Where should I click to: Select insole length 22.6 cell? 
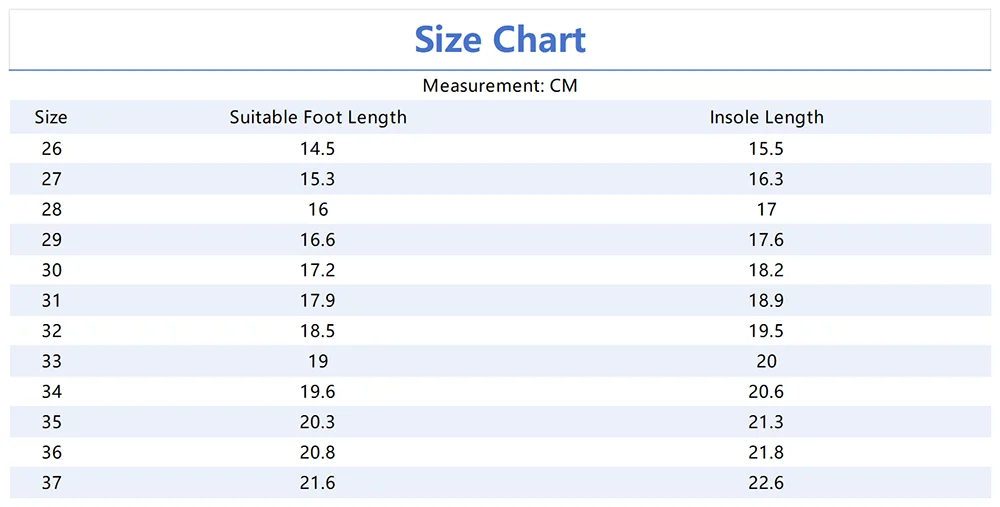click(767, 483)
